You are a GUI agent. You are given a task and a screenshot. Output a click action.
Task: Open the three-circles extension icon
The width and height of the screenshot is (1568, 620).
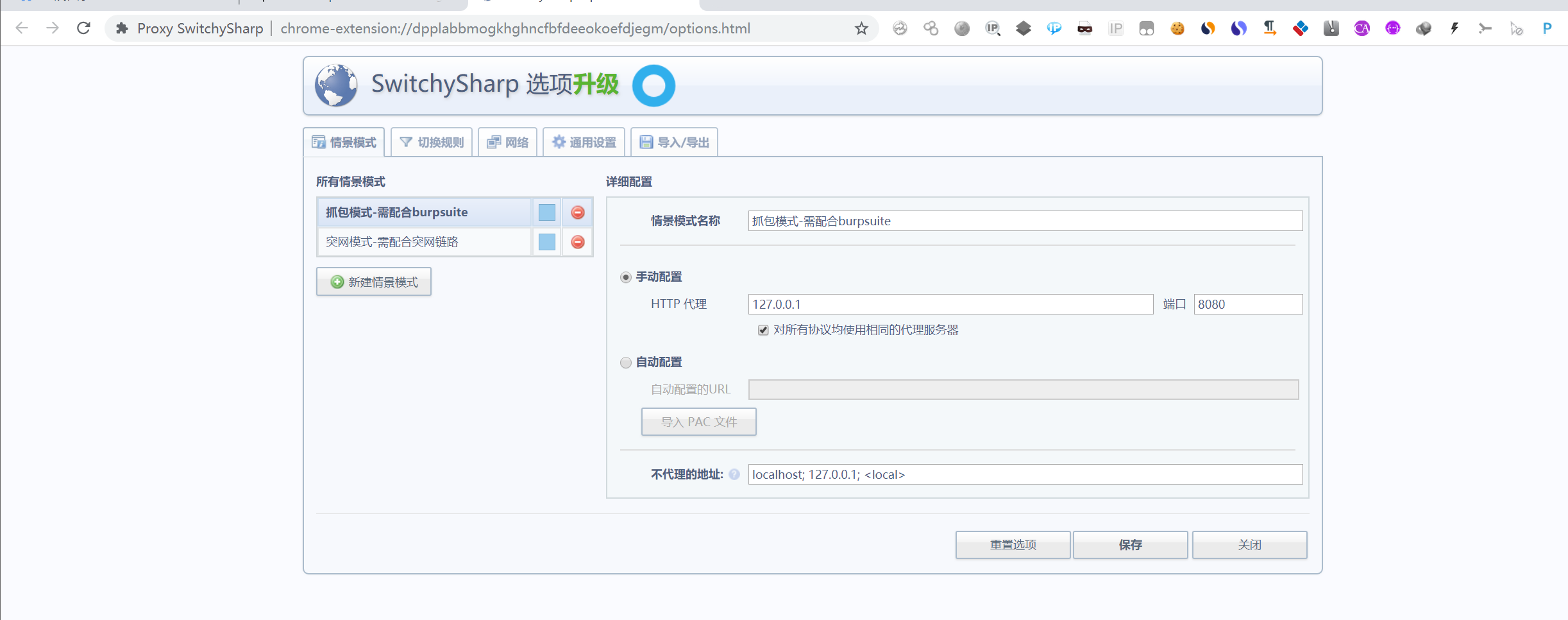pyautogui.click(x=931, y=28)
